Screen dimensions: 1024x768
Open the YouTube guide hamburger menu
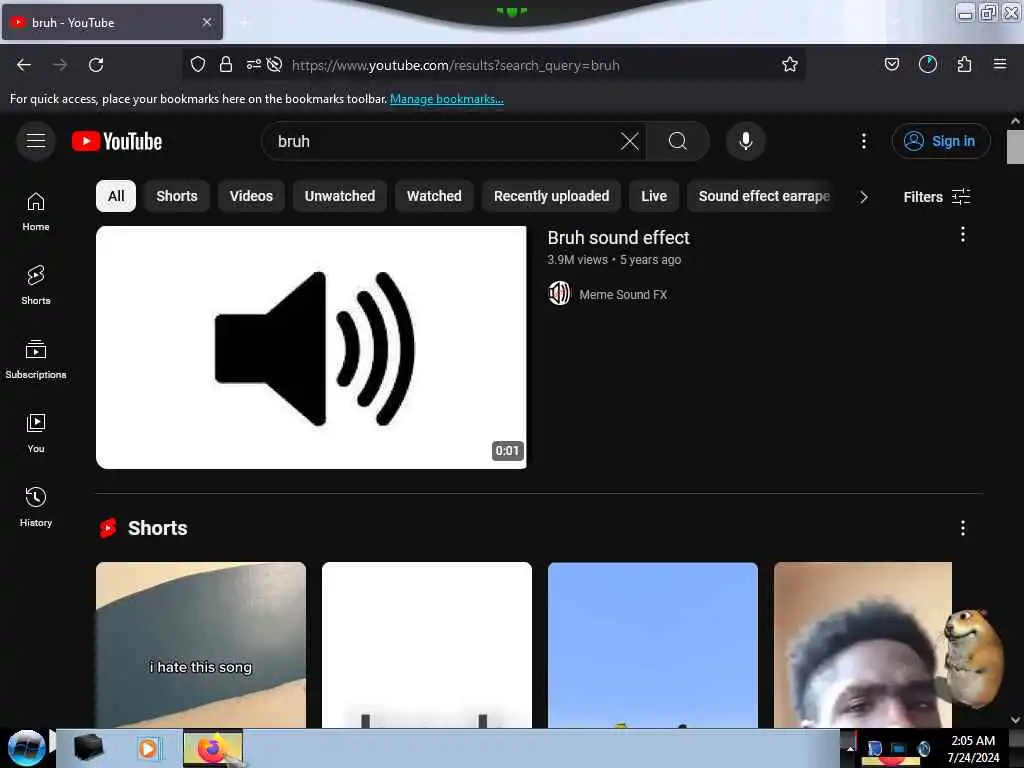click(x=36, y=141)
